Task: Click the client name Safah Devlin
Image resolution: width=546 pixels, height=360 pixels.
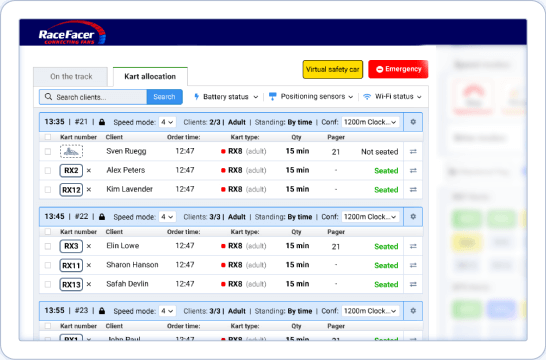Action: click(x=127, y=284)
